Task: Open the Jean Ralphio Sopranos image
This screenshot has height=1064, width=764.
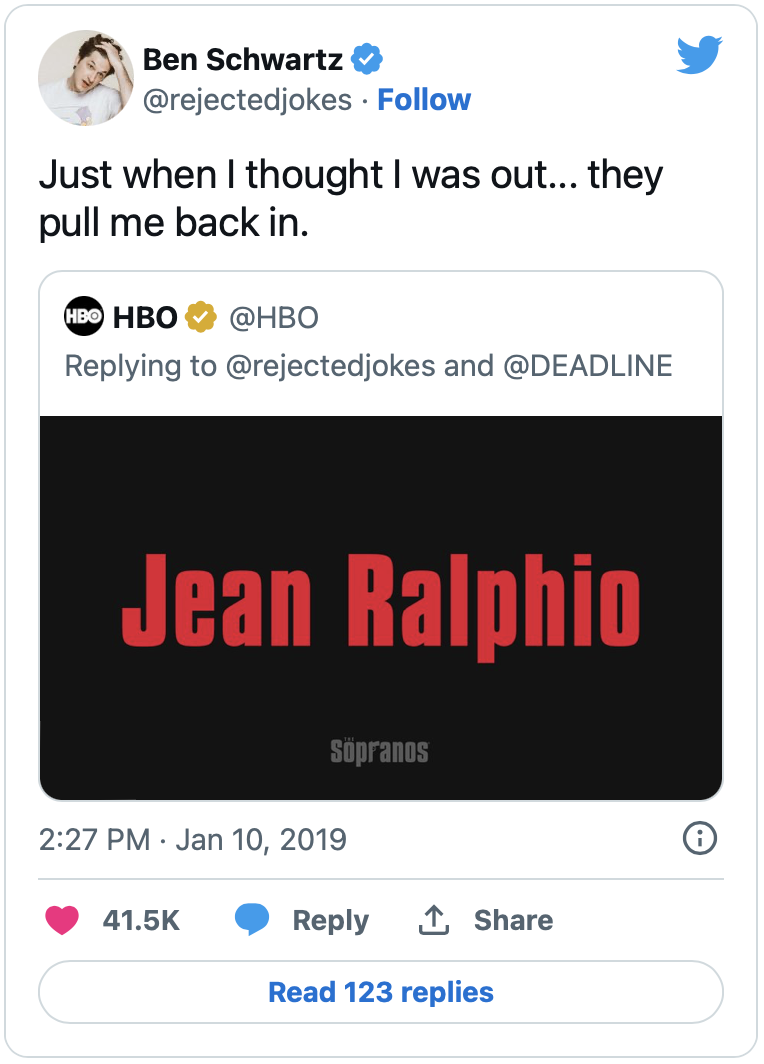Action: click(x=381, y=608)
